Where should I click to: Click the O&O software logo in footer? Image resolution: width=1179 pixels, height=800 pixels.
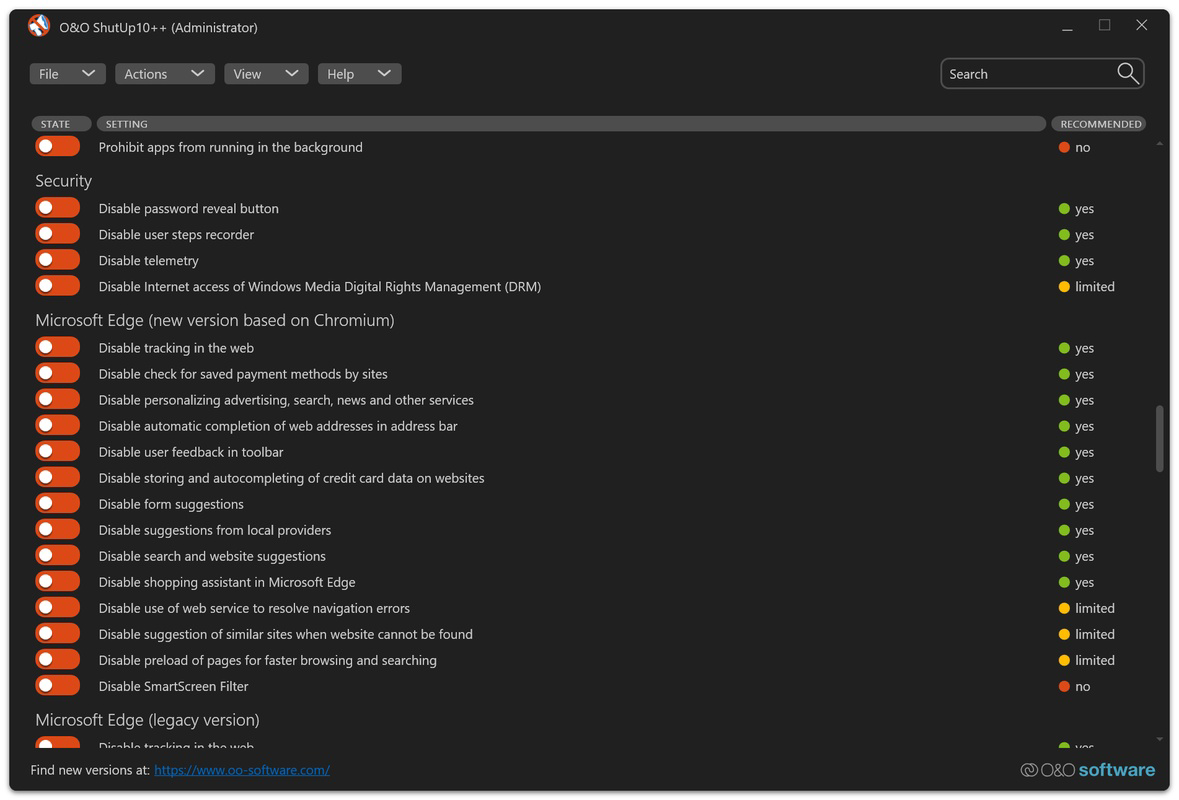point(1087,769)
